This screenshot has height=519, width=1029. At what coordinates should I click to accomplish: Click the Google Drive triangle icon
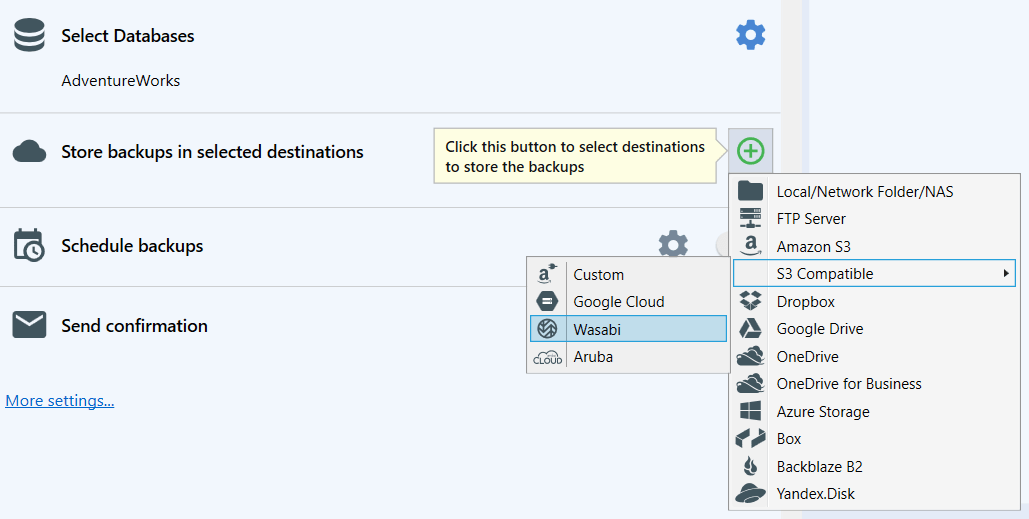[750, 329]
